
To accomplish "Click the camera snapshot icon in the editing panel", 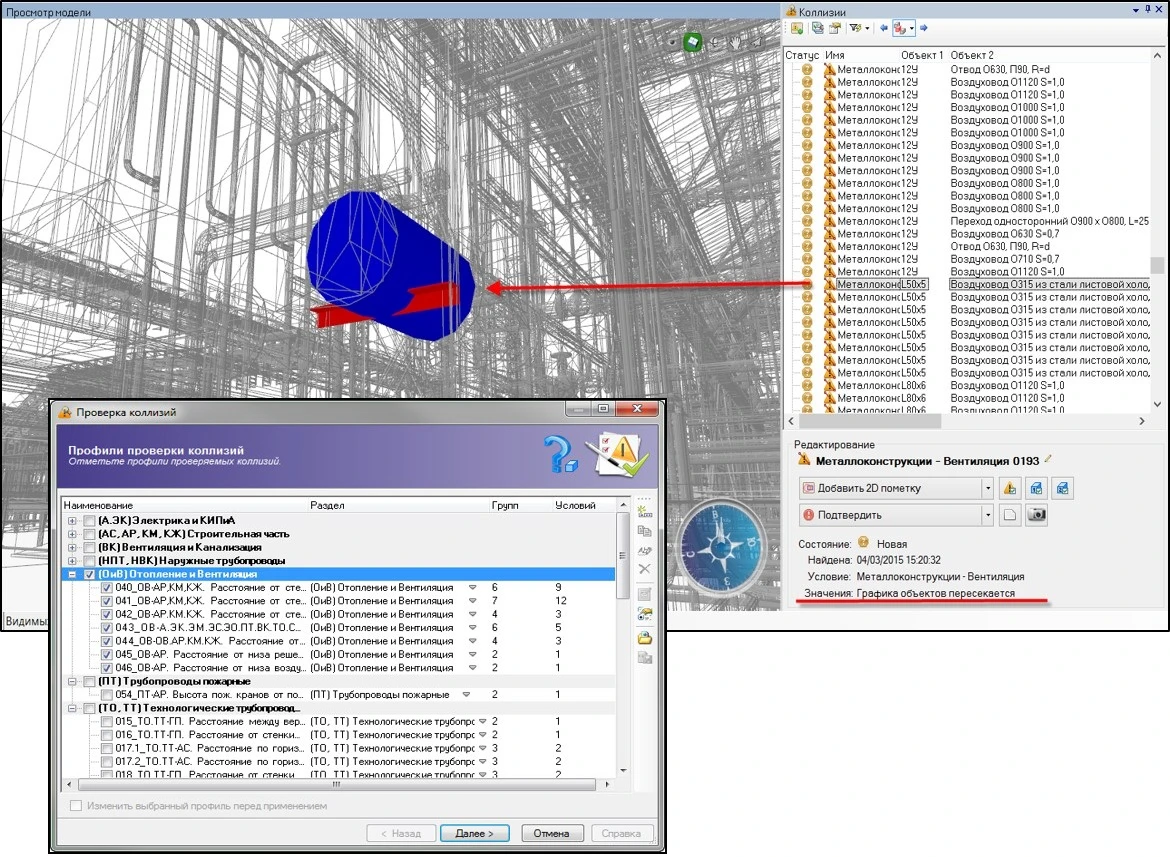I will click(1037, 515).
